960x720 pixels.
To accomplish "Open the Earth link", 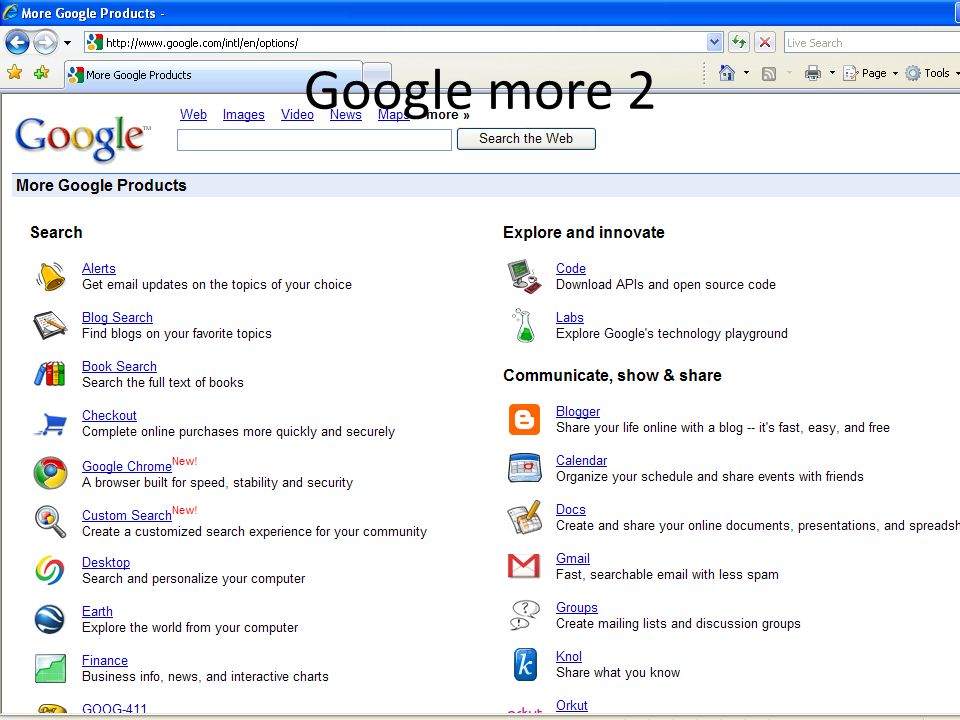I will coord(97,612).
